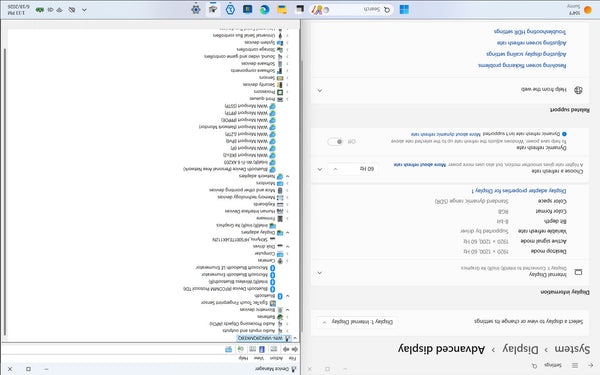Select Intel(R) Wi-Fi 6 AX203 adapter
Screen dimensions: 600x375
[246, 162]
